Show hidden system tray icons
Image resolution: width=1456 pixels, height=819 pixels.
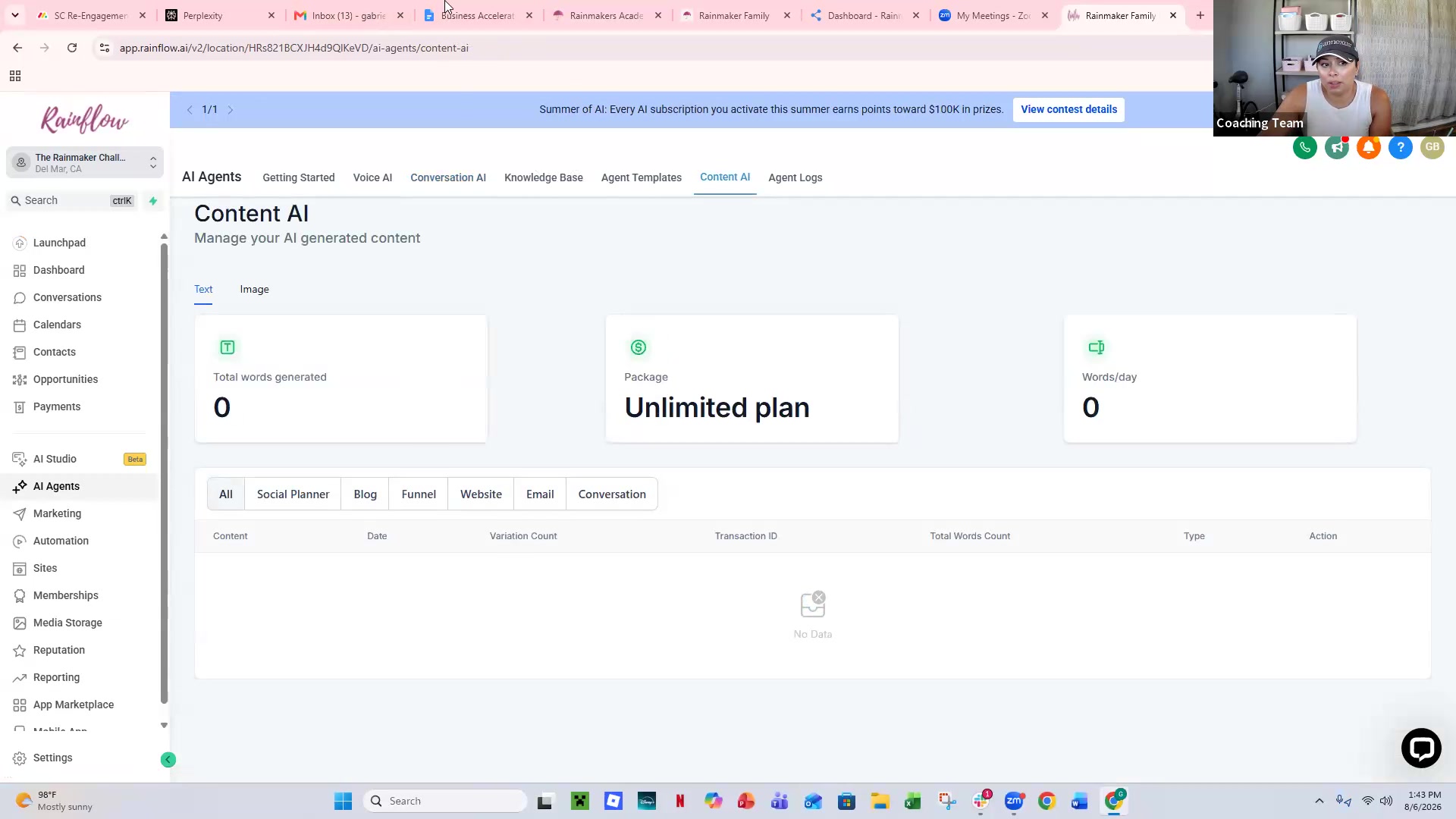pyautogui.click(x=1319, y=801)
